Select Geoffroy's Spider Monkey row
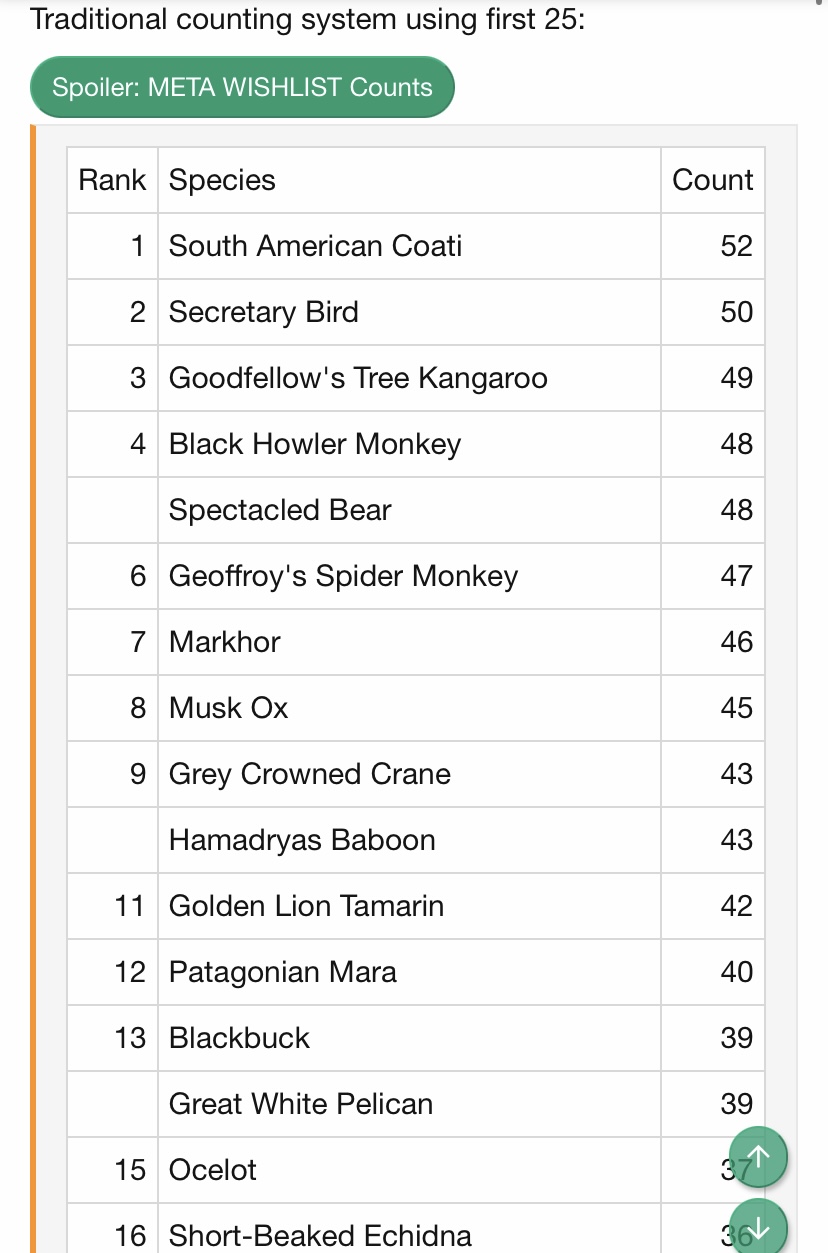828x1253 pixels. point(416,576)
